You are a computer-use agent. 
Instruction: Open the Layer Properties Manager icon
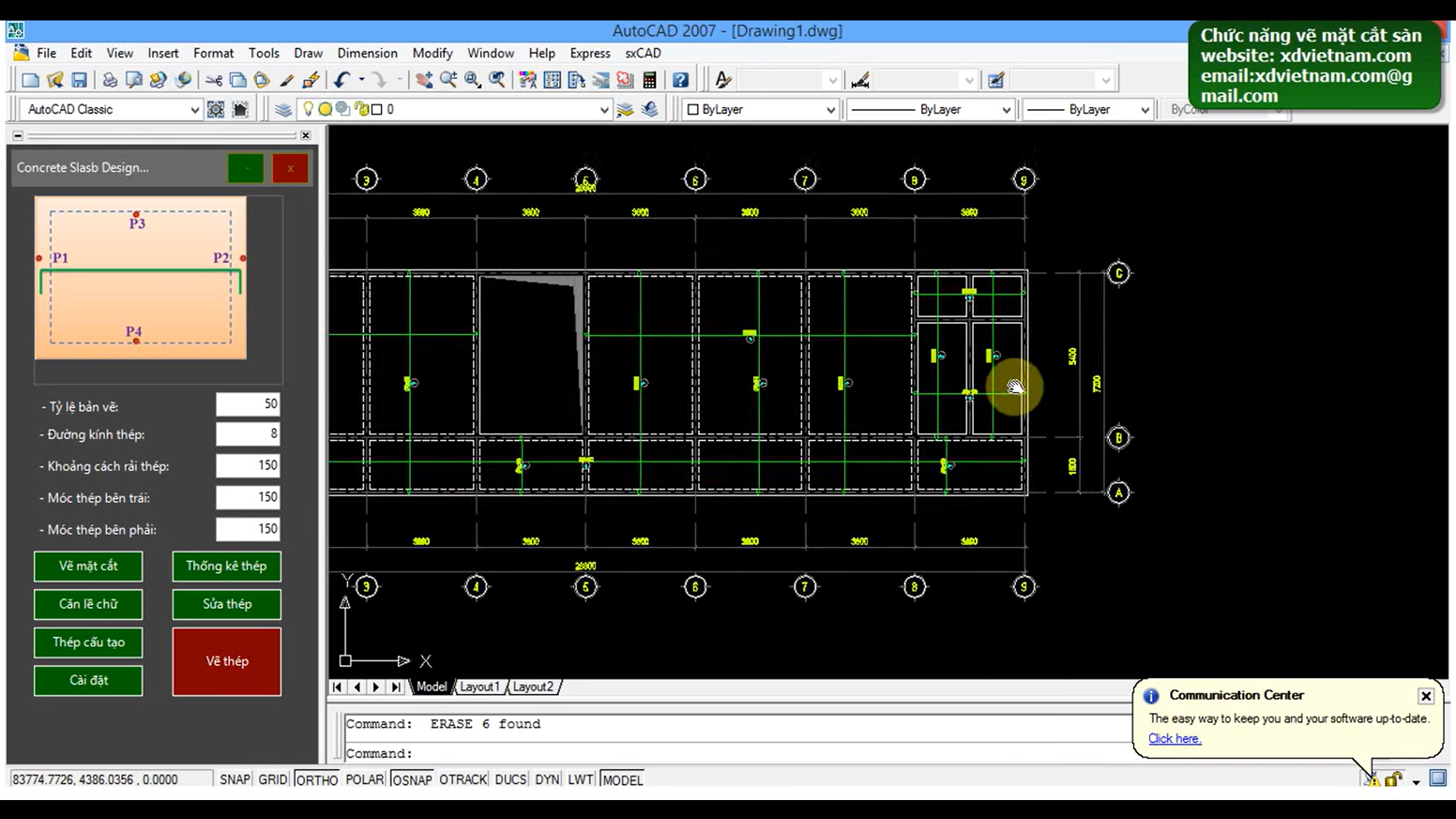283,109
